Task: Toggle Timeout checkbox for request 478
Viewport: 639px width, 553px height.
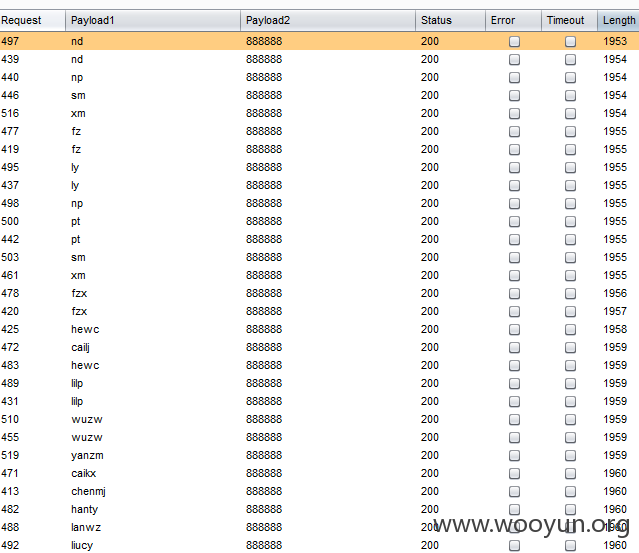Action: point(571,293)
